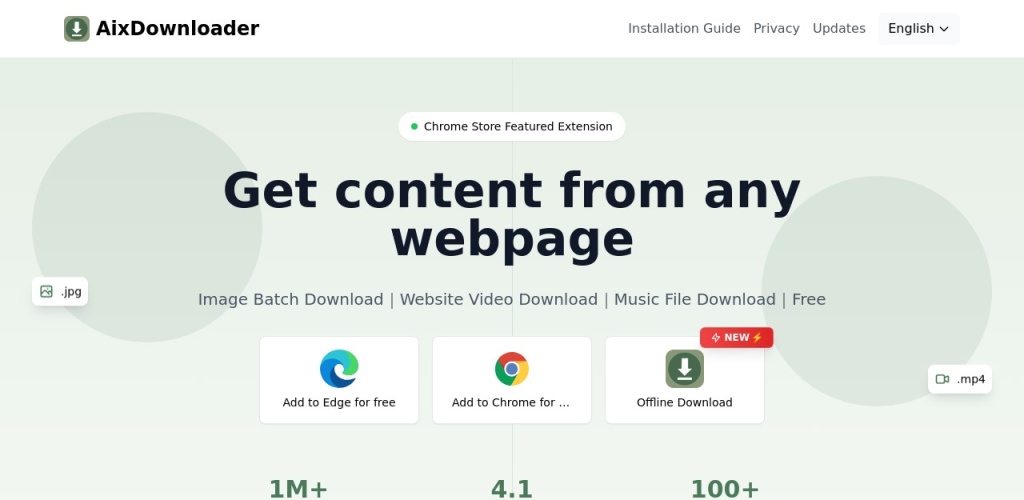Click the video camera icon on the .mp4 chip
The image size is (1024, 500).
pyautogui.click(x=942, y=379)
